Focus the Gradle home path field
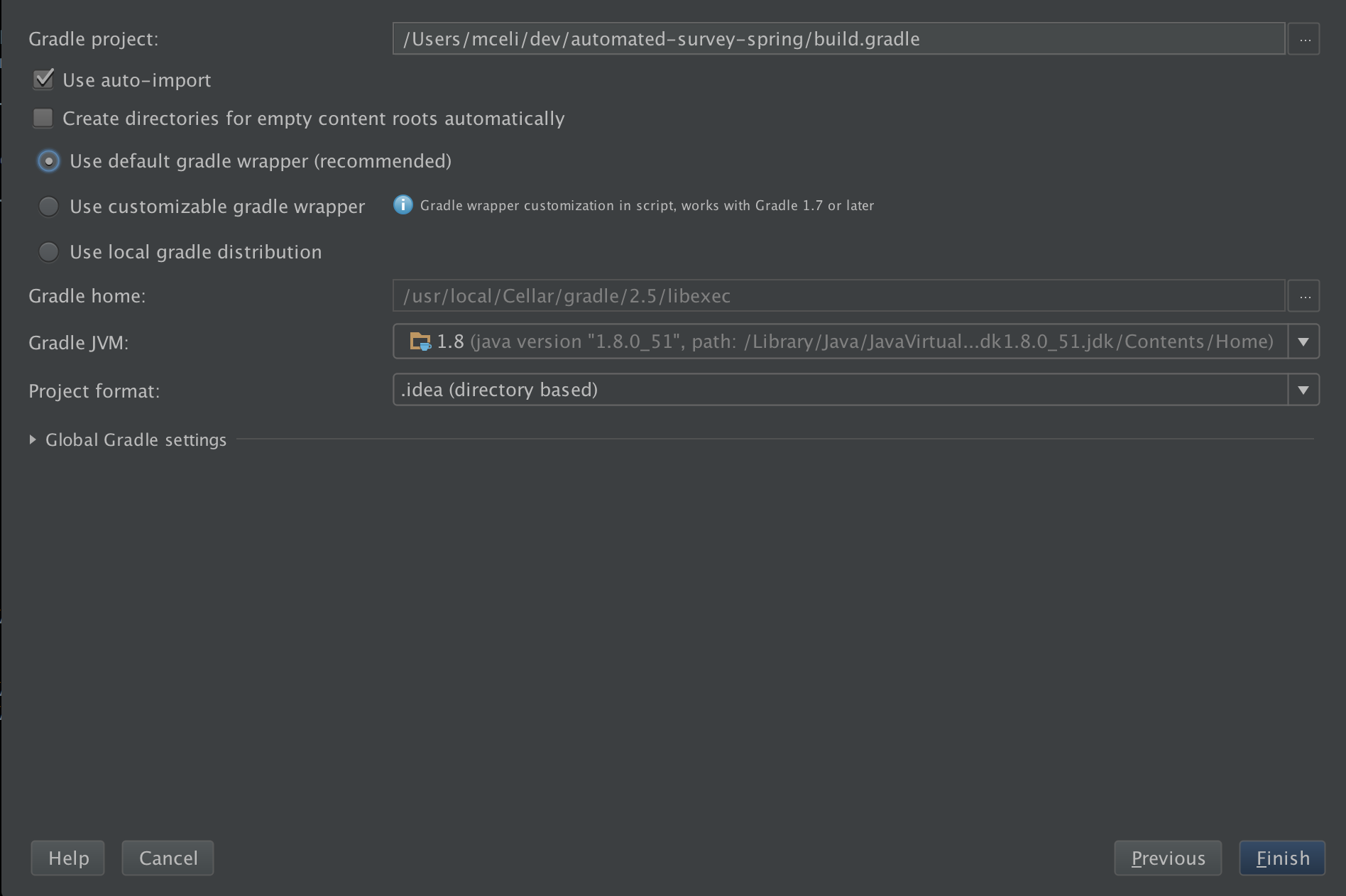Image resolution: width=1346 pixels, height=896 pixels. pyautogui.click(x=839, y=296)
